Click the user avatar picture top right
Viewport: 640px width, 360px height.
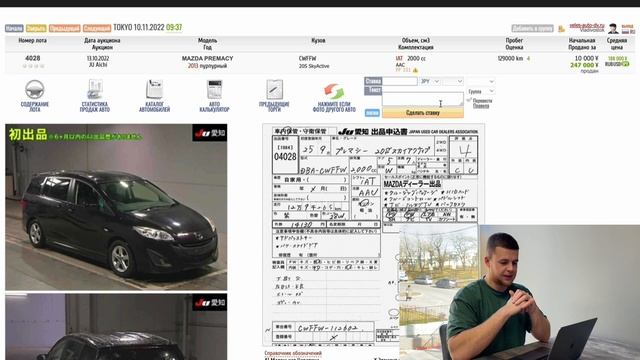click(613, 29)
